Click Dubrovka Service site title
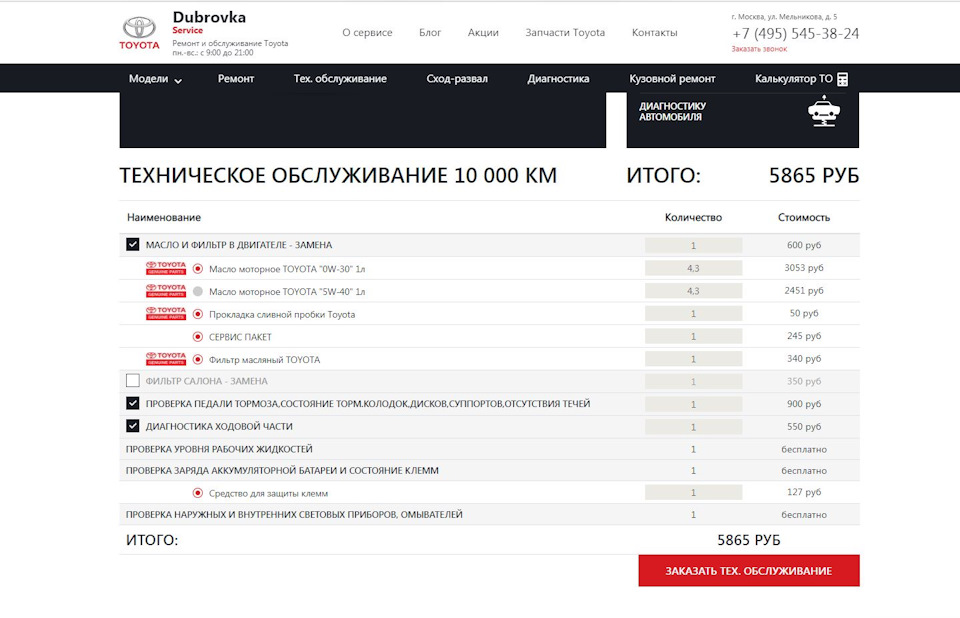The height and width of the screenshot is (618, 960). pos(209,22)
